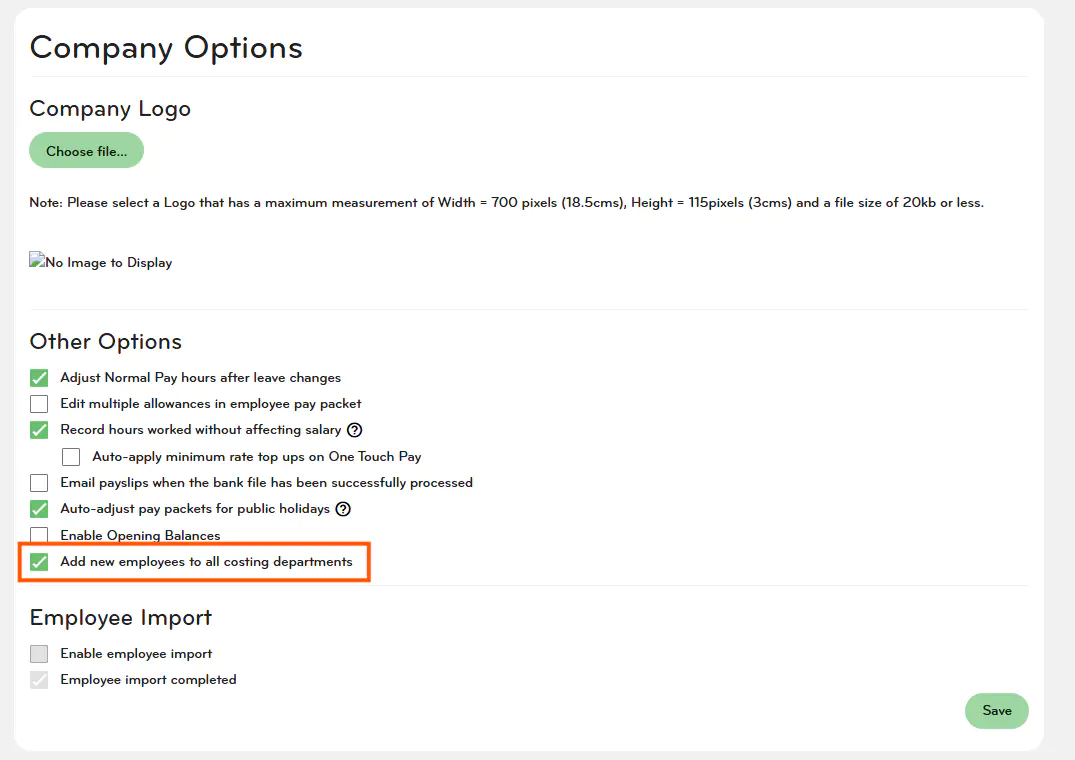Image resolution: width=1075 pixels, height=760 pixels.
Task: Uncheck Adjust Normal Pay hours after leave changes
Action: [x=39, y=378]
